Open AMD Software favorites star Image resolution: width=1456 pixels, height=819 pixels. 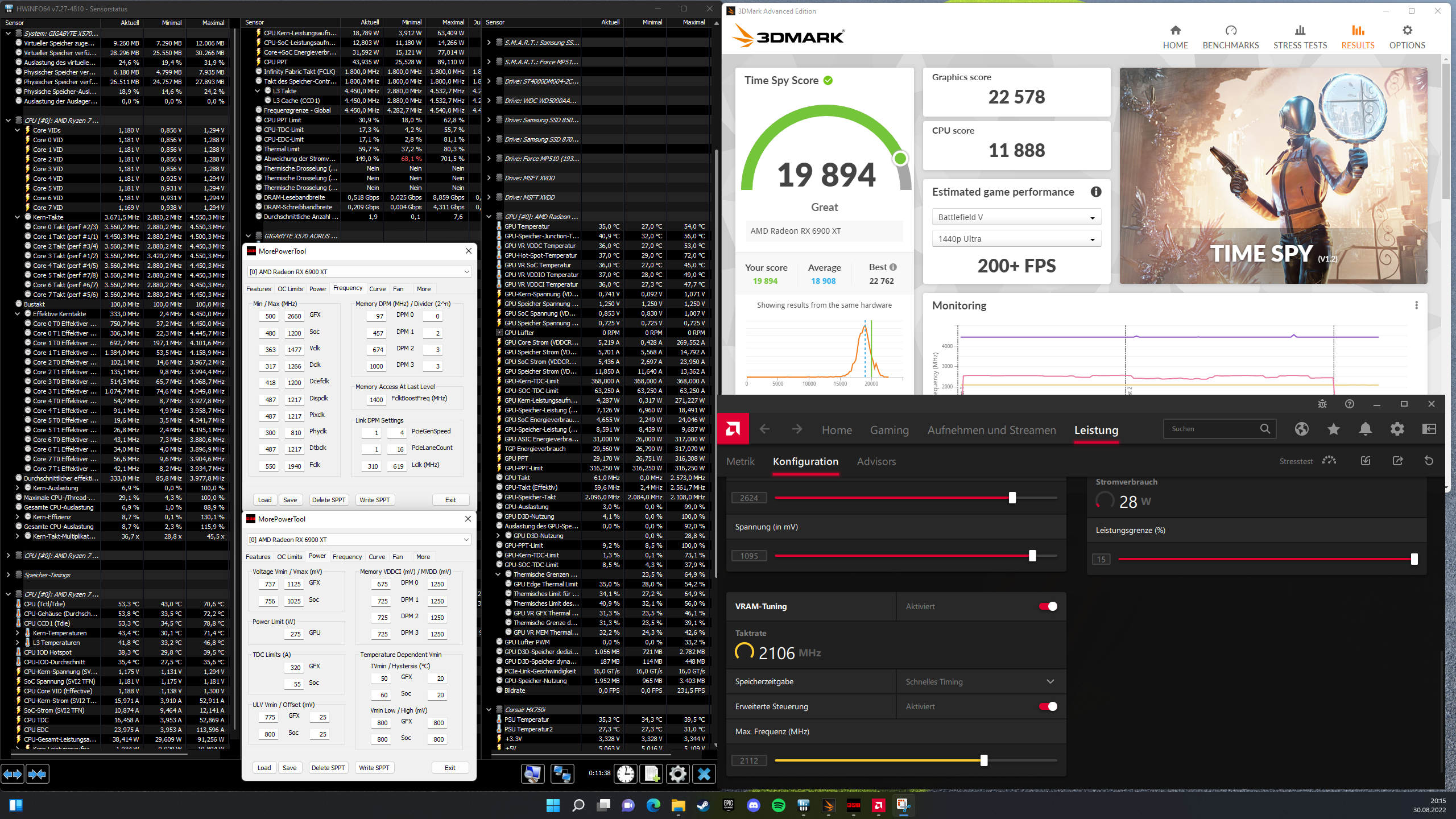pyautogui.click(x=1333, y=429)
